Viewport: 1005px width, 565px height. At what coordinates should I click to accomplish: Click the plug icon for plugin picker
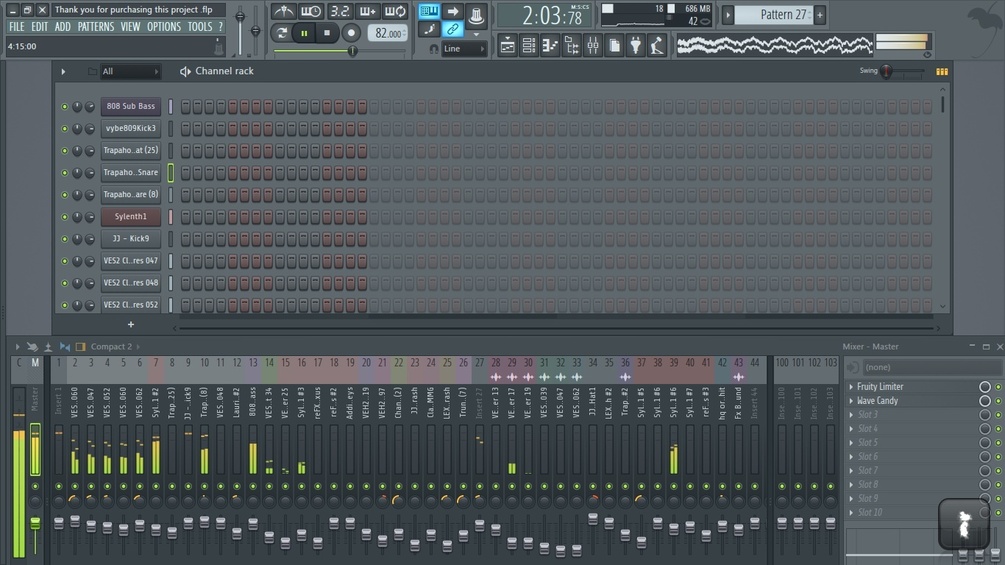(635, 45)
